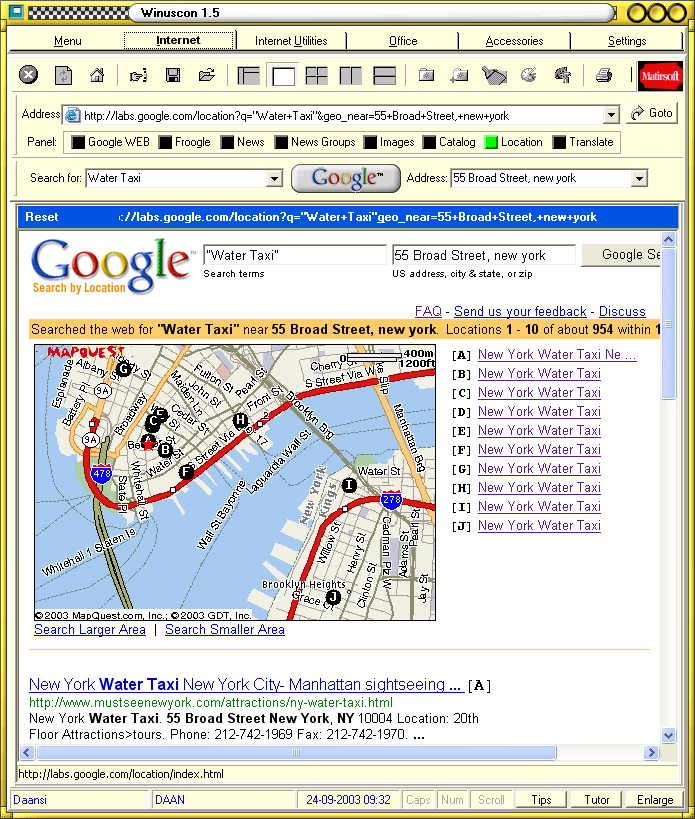
Task: Click the Search Larger Area link
Action: coord(90,629)
